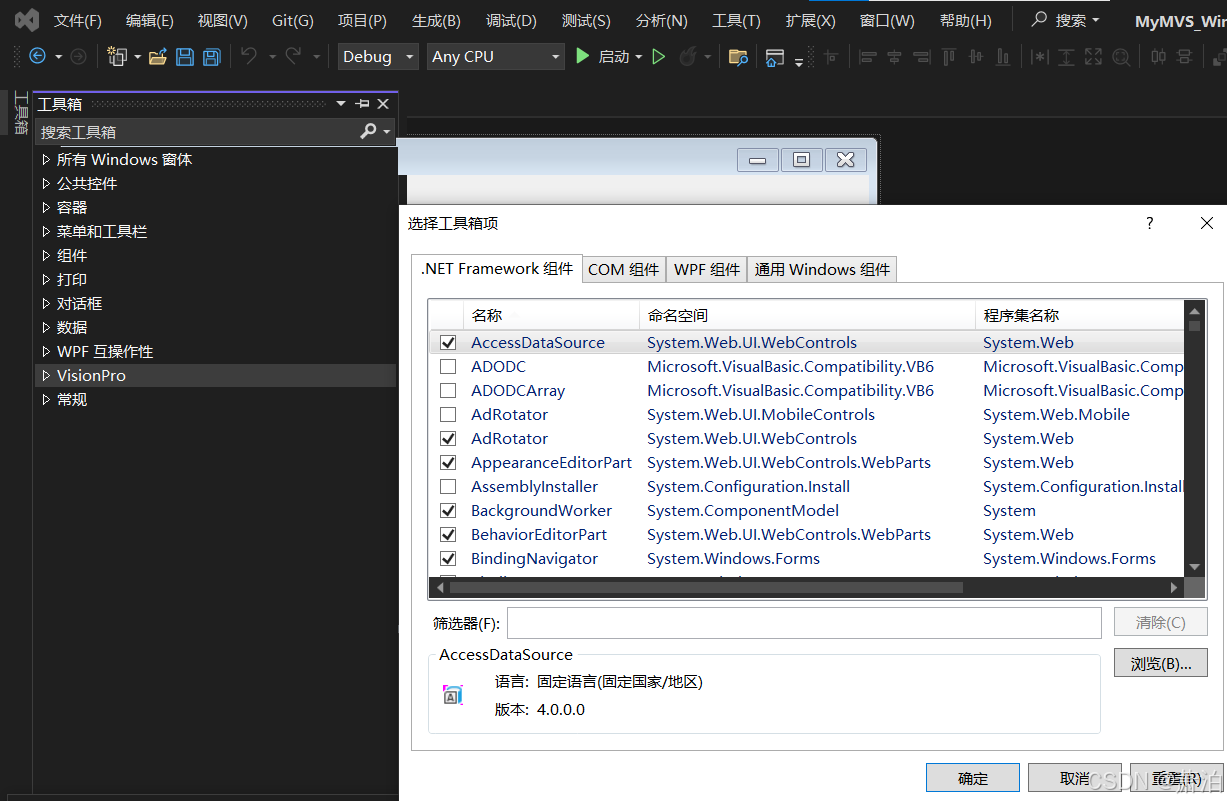The image size is (1227, 801).
Task: Open the 工具(T) menu
Action: click(x=736, y=20)
